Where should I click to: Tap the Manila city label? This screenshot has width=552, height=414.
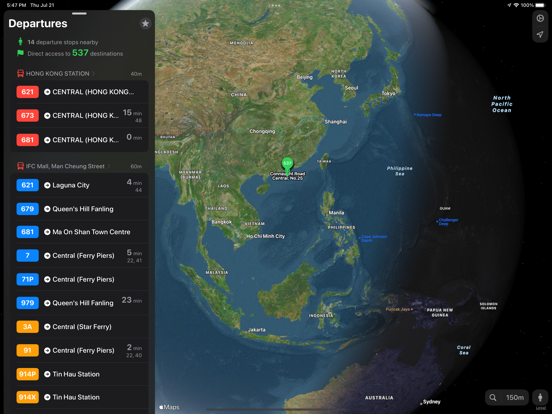click(336, 213)
